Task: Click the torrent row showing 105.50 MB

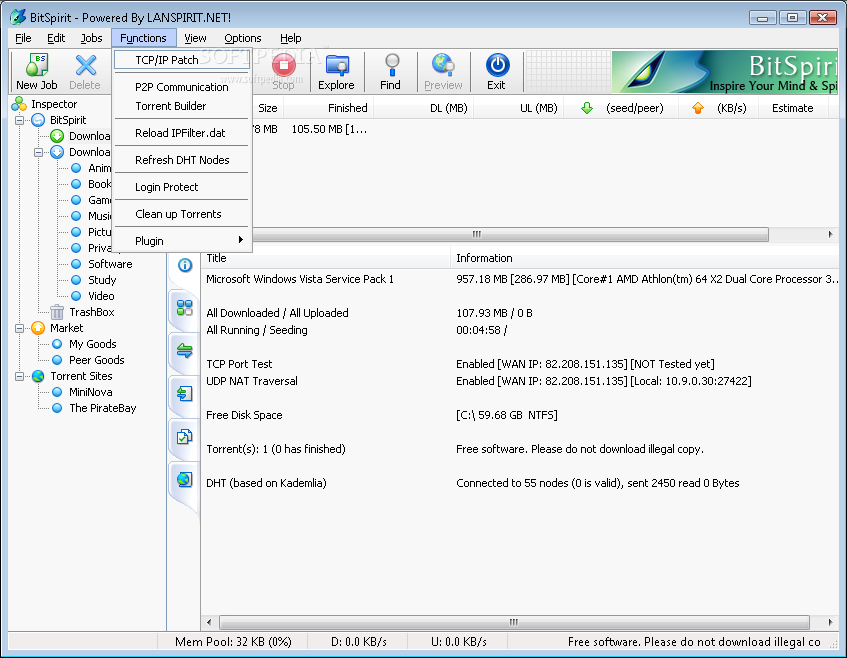Action: pyautogui.click(x=544, y=129)
